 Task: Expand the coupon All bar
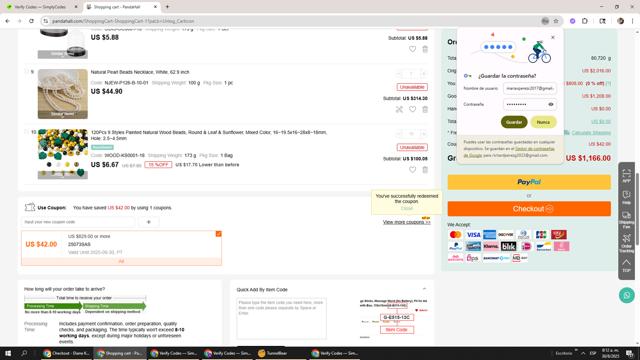coord(121,261)
